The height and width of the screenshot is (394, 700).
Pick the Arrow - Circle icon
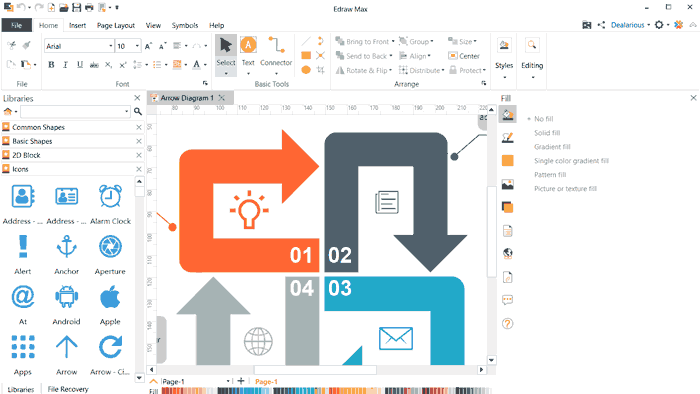(x=110, y=347)
